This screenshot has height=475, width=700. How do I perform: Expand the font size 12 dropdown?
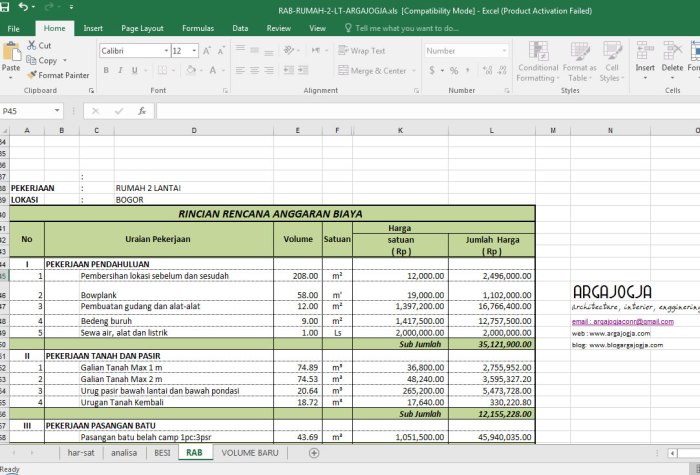pos(194,51)
